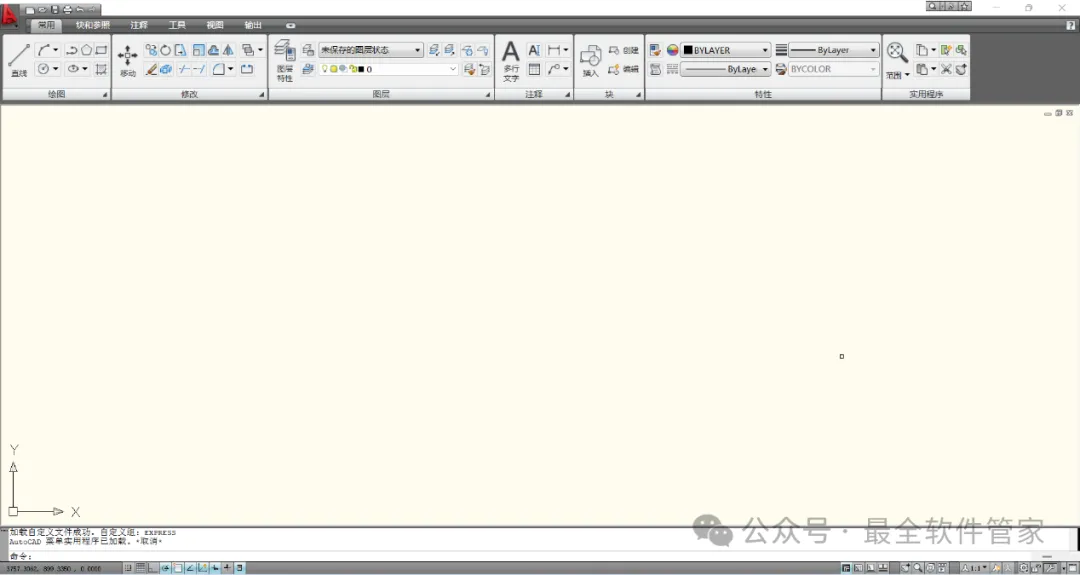1080x575 pixels.
Task: Click the Insert block (插入) icon
Action: [x=590, y=61]
